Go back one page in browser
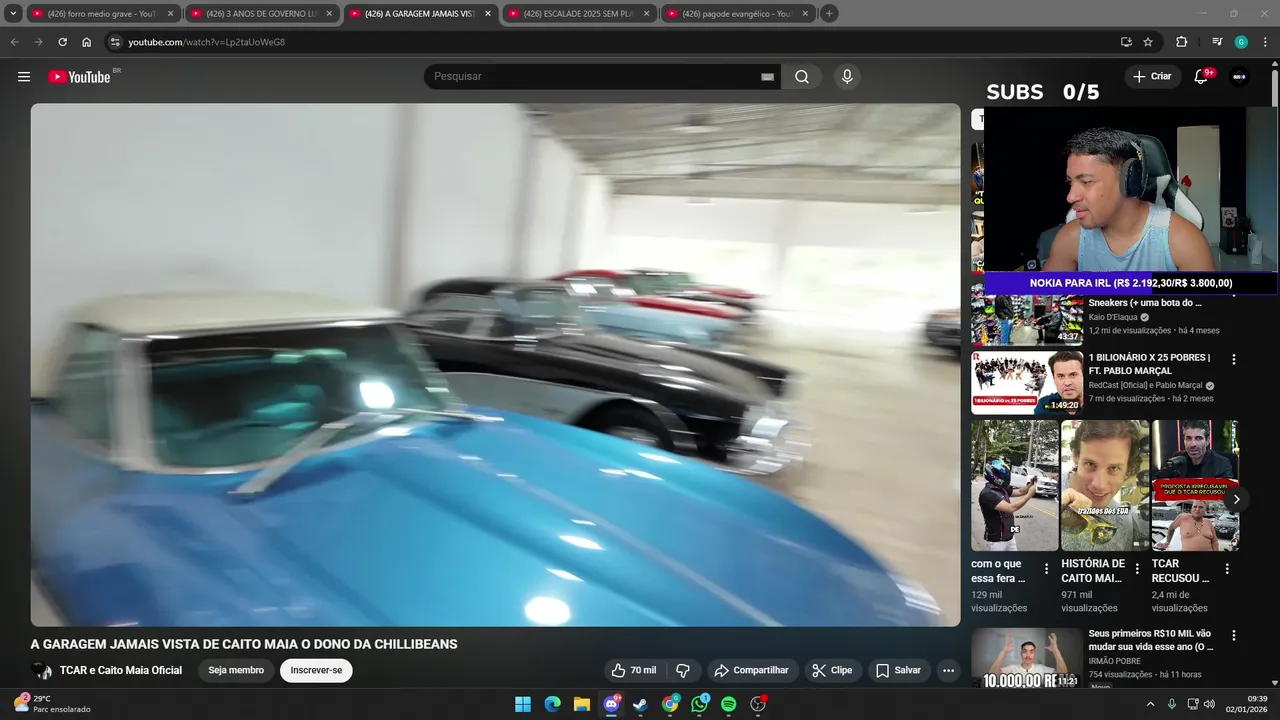The image size is (1280, 720). pyautogui.click(x=14, y=42)
